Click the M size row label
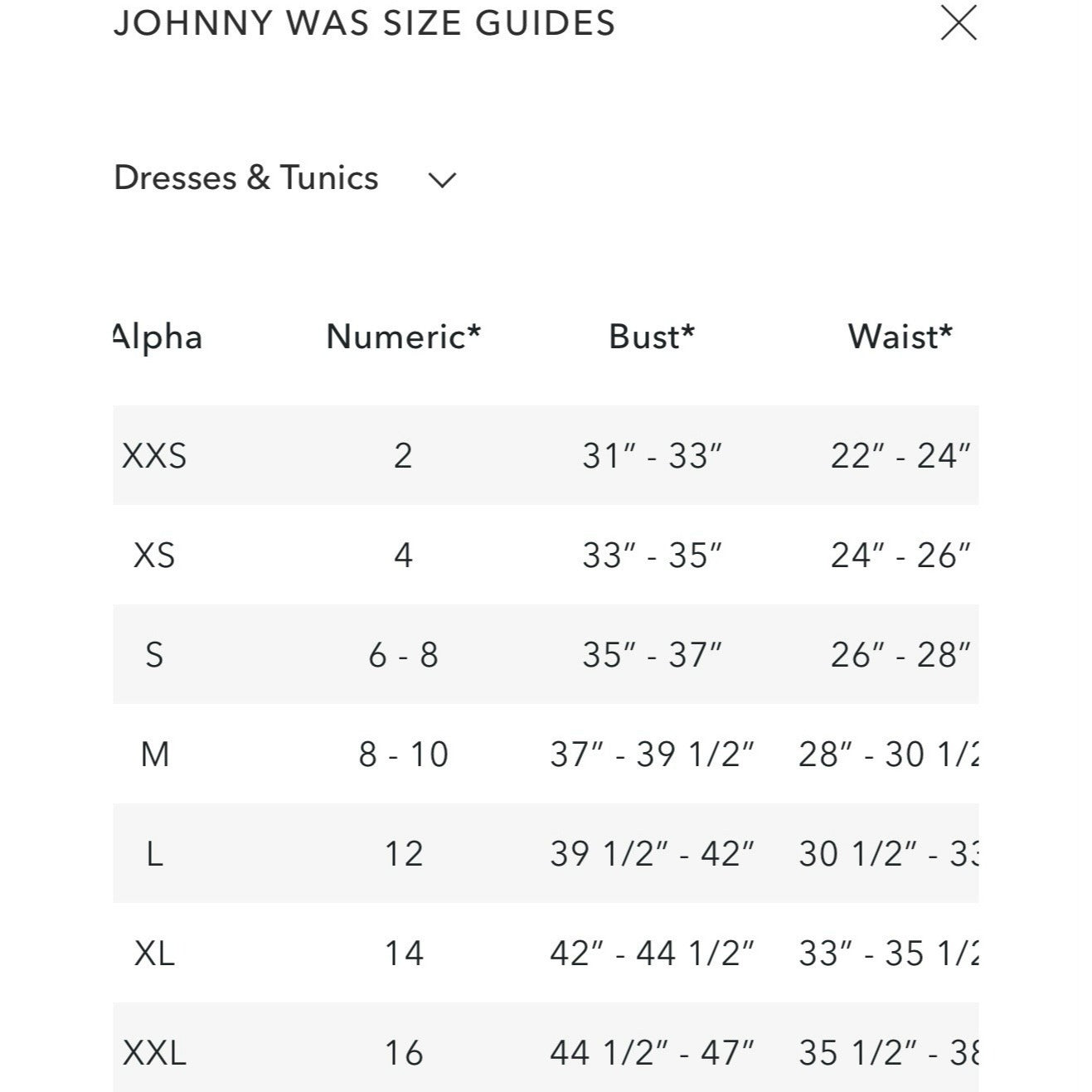This screenshot has width=1092, height=1092. [x=155, y=755]
